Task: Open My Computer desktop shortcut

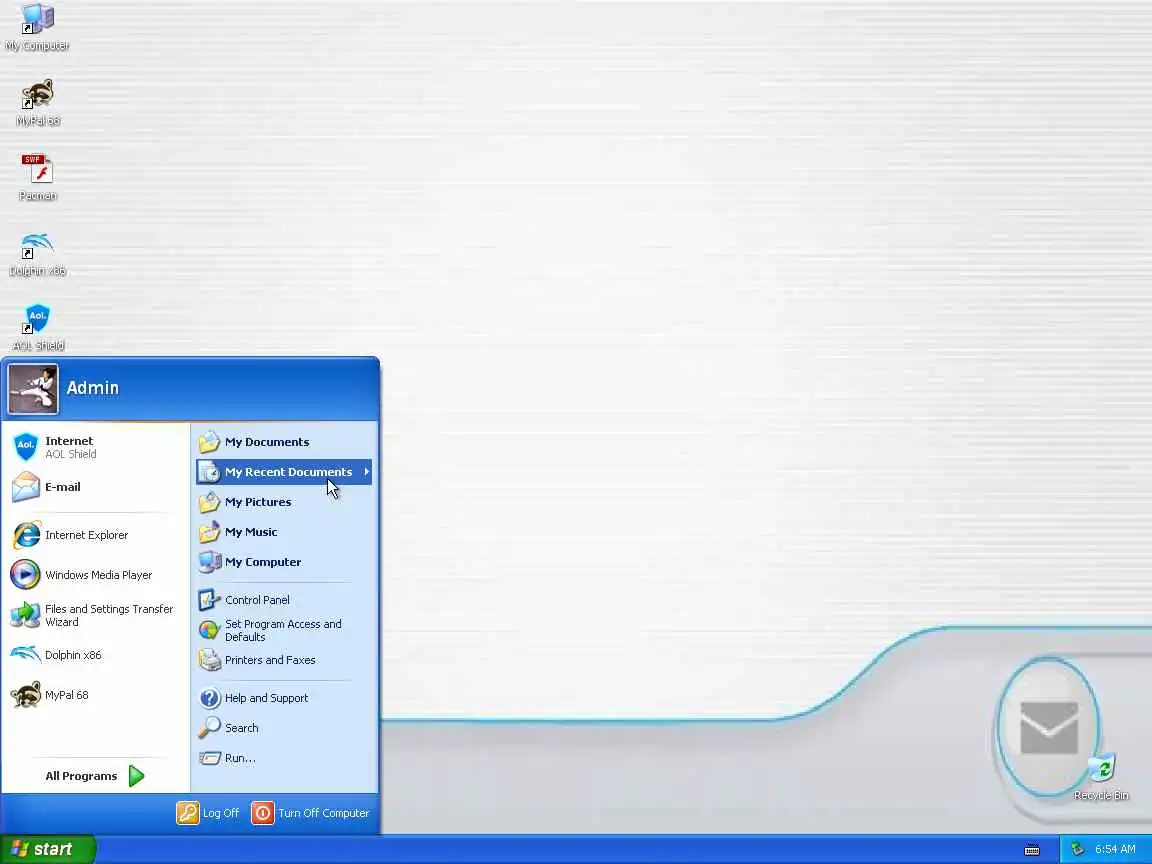Action: (x=37, y=28)
